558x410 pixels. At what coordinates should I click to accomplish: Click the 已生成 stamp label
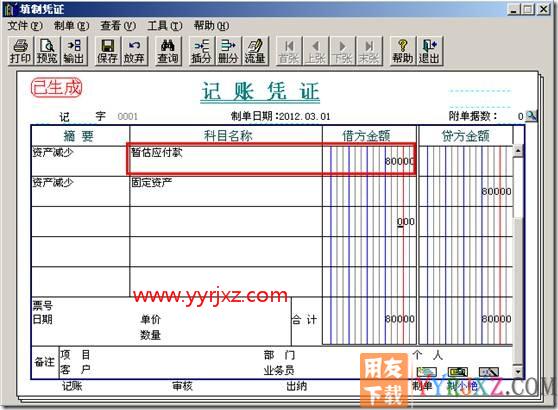pos(57,87)
